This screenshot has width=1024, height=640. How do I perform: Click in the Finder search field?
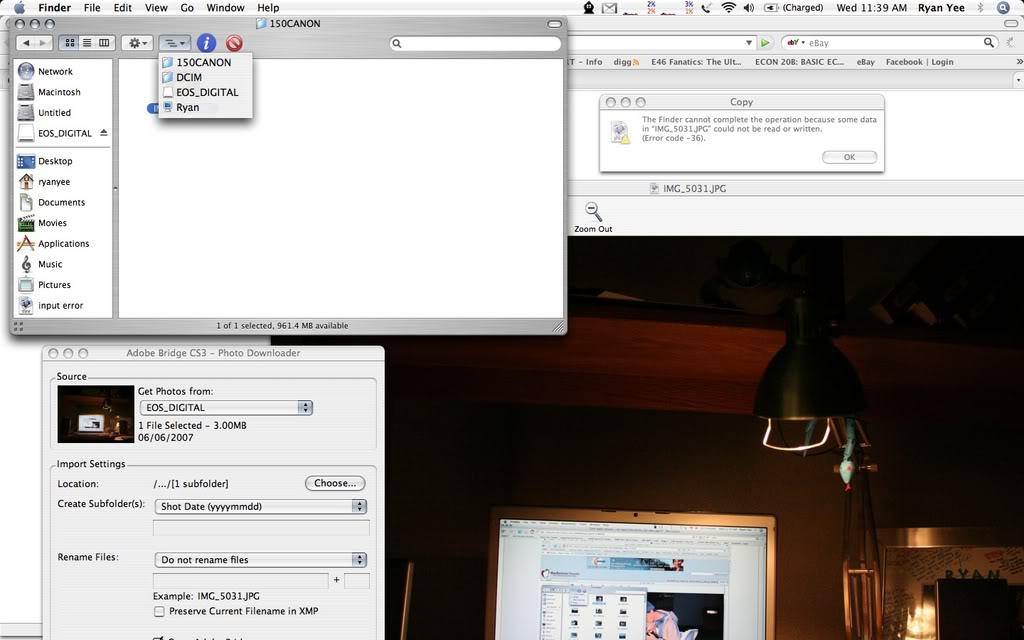(475, 43)
